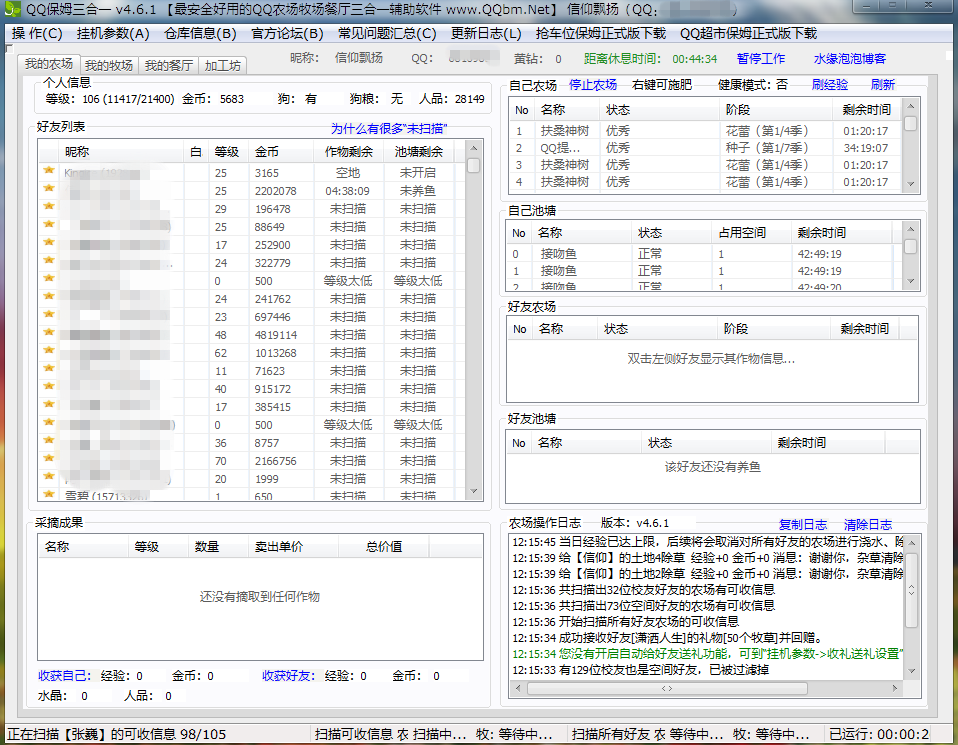
Task: Open the 挂机参数(A) menu
Action: point(113,33)
